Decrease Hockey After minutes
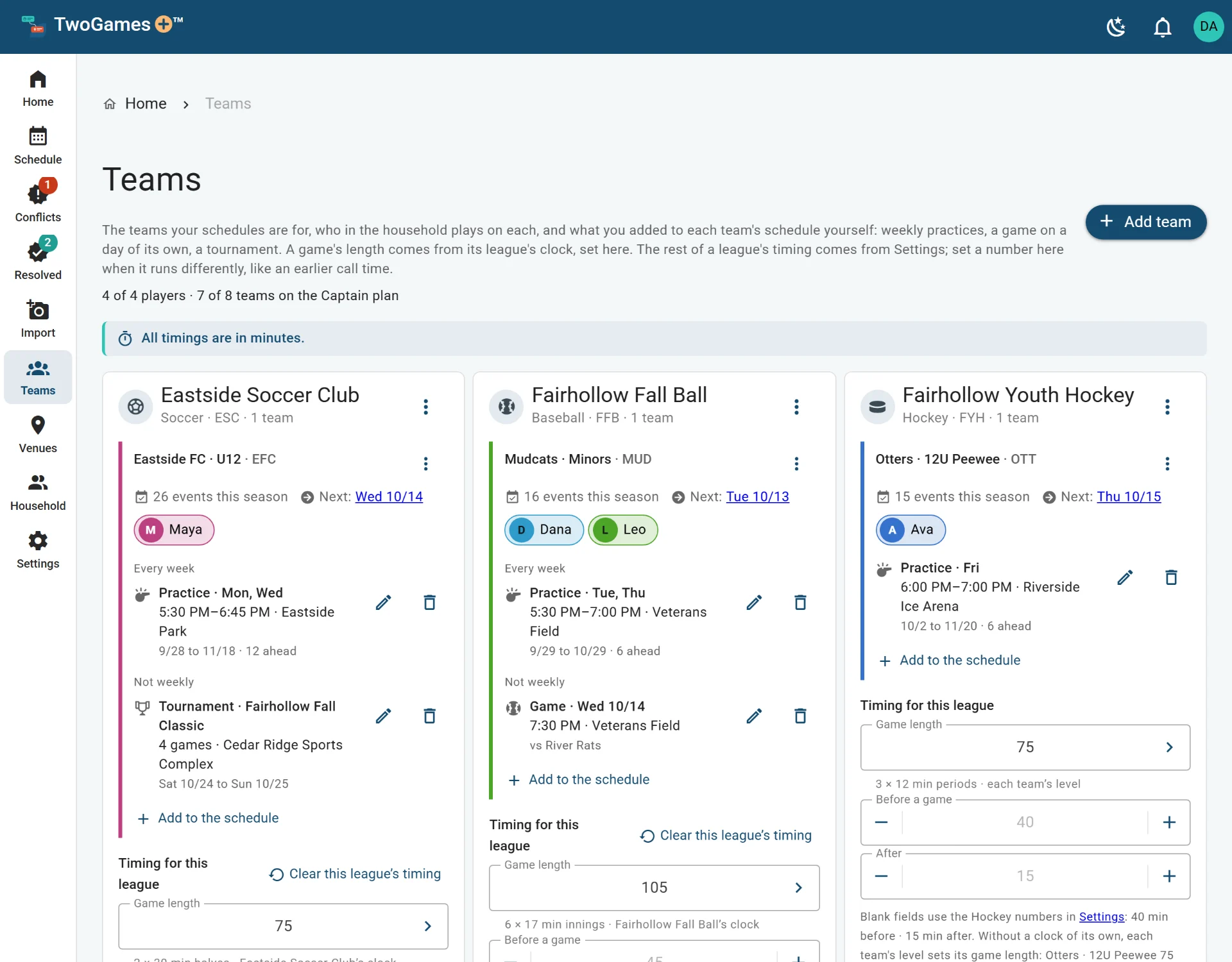The image size is (1232, 962). click(x=882, y=877)
